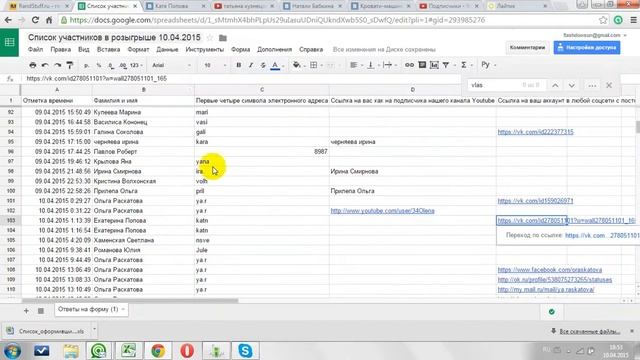Image resolution: width=640 pixels, height=360 pixels.
Task: Decrease decimal places
Action: 111,65
